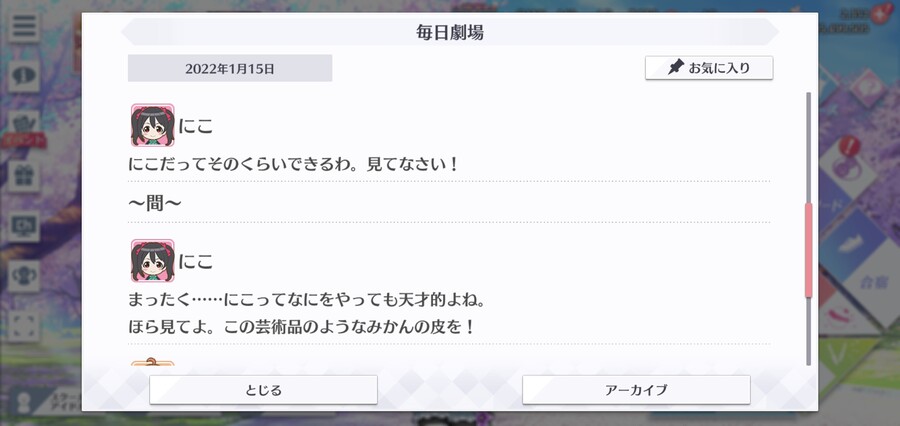Click the とじる button
This screenshot has height=426, width=900.
(263, 390)
